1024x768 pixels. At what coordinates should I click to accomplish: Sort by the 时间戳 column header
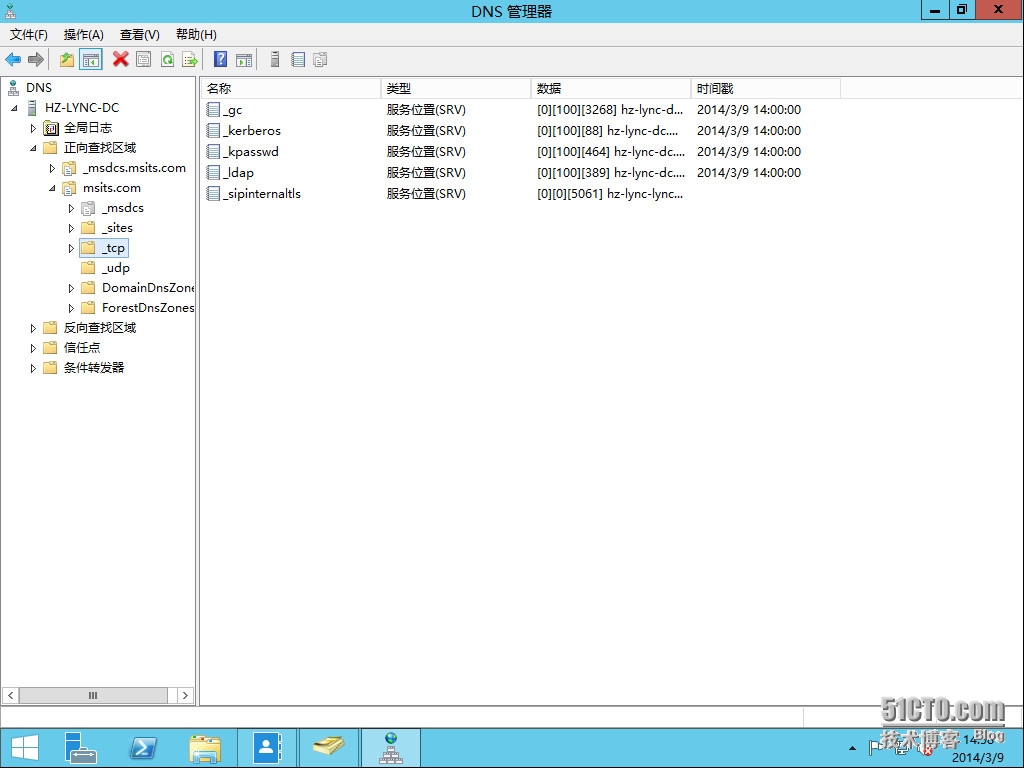[765, 88]
